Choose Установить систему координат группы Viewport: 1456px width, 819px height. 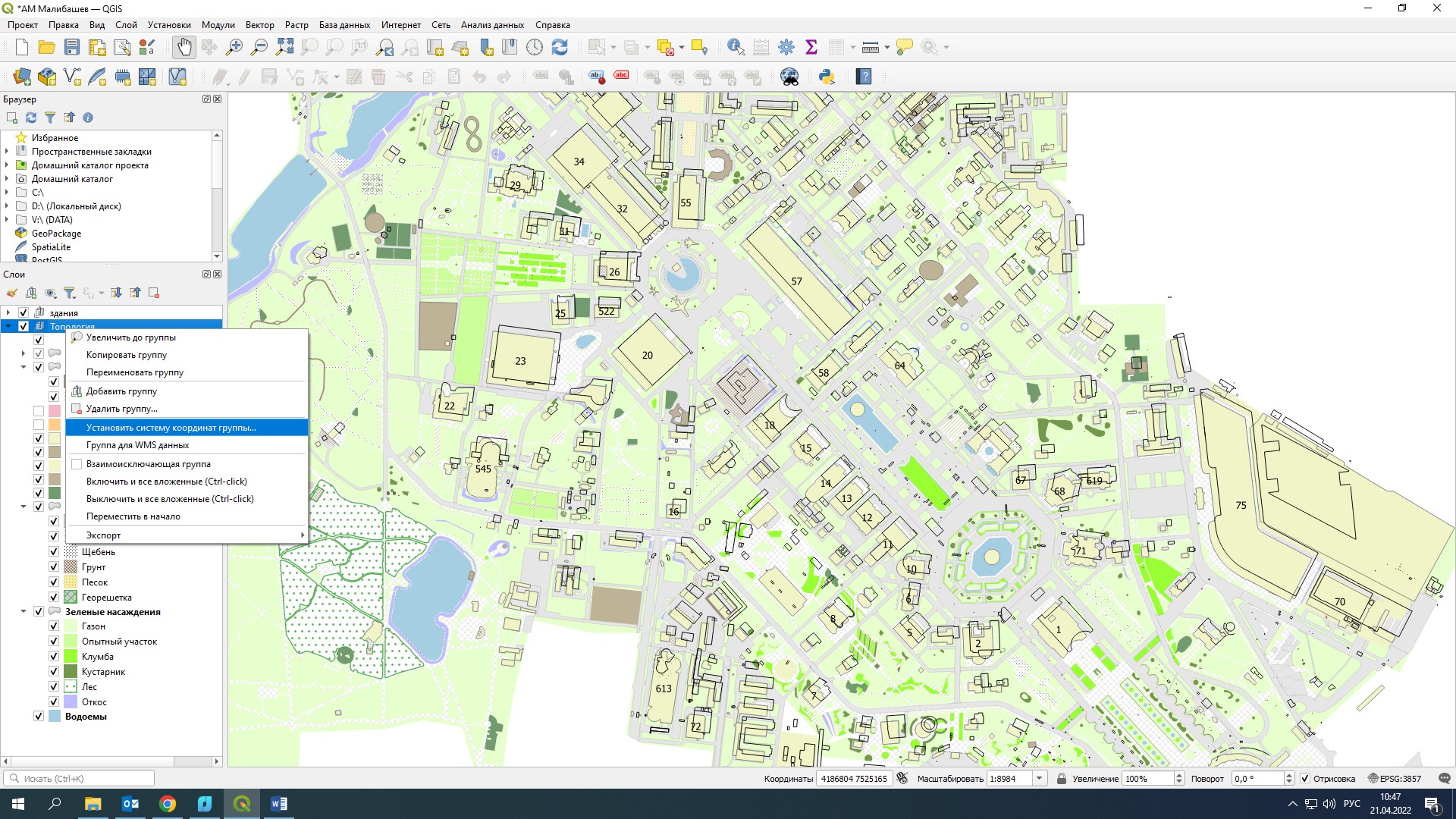click(x=171, y=428)
